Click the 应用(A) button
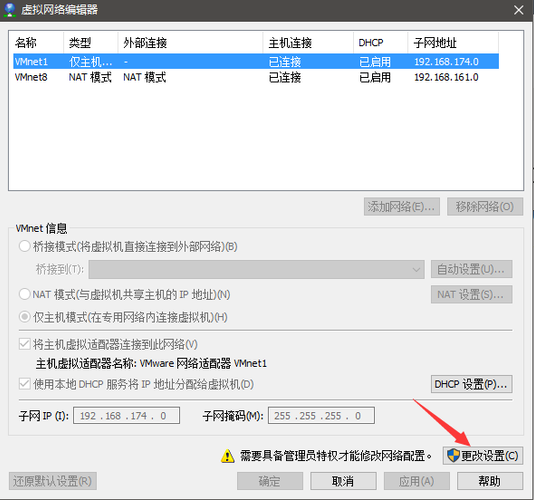534x500 pixels. point(417,481)
